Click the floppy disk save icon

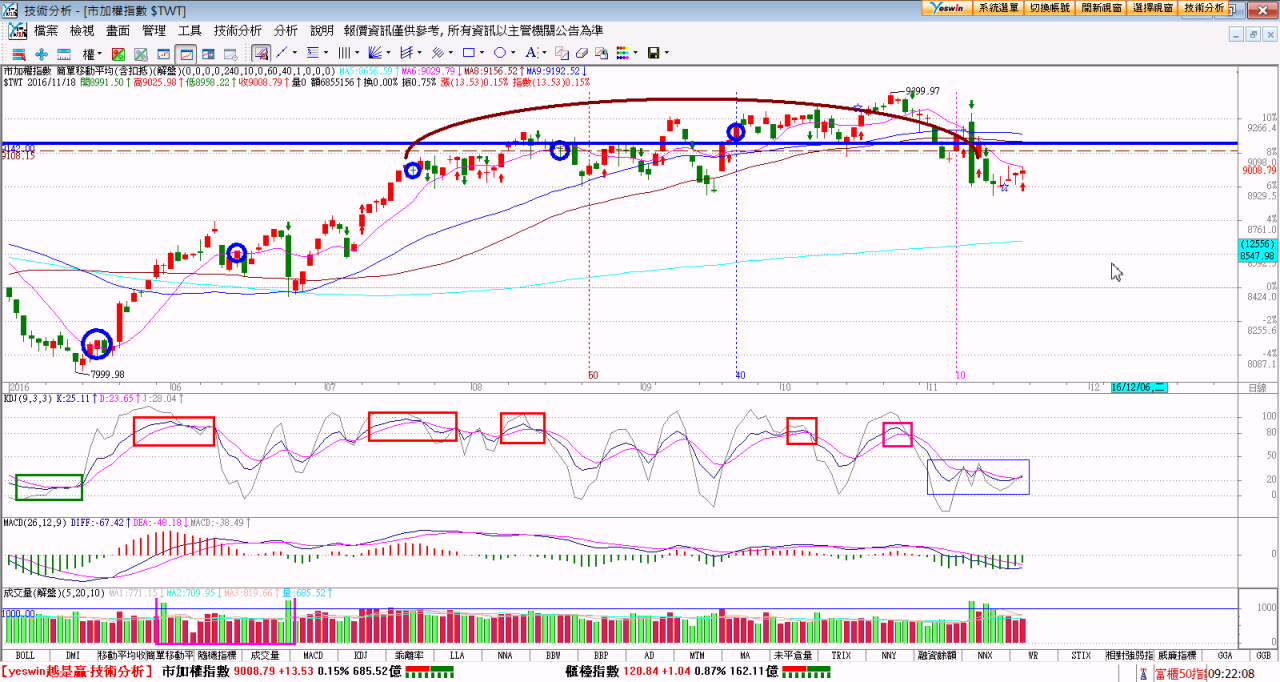coord(653,53)
